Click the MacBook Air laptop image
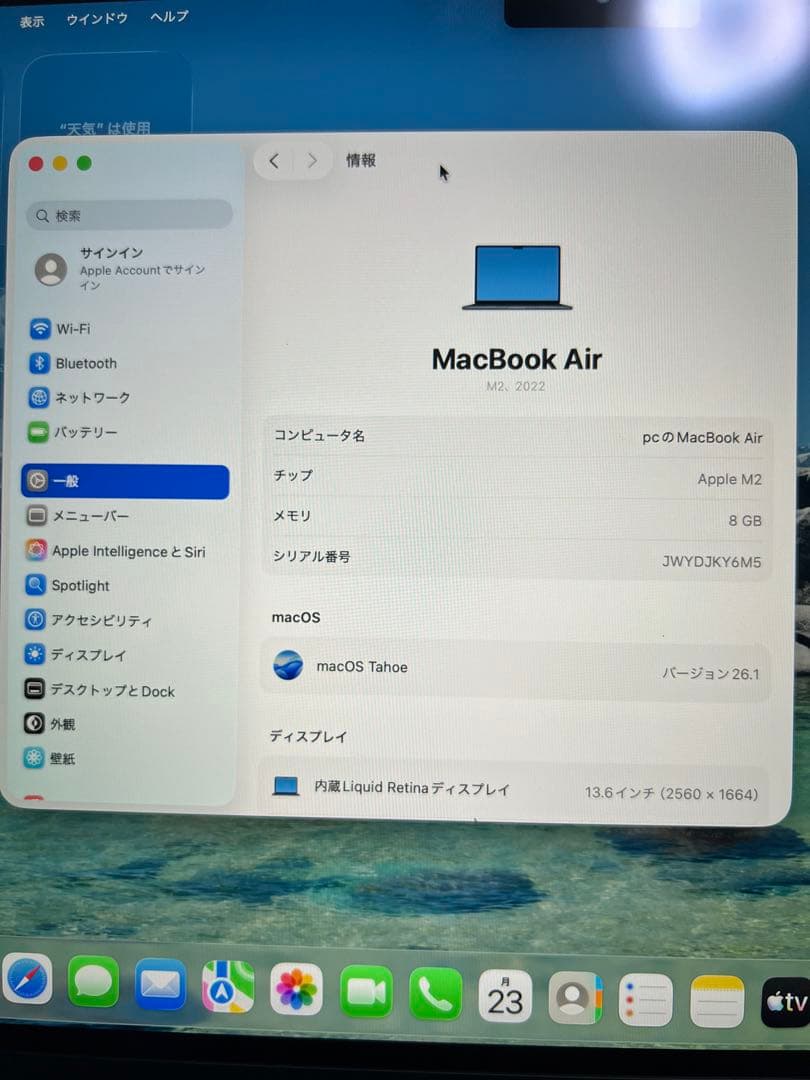 517,277
